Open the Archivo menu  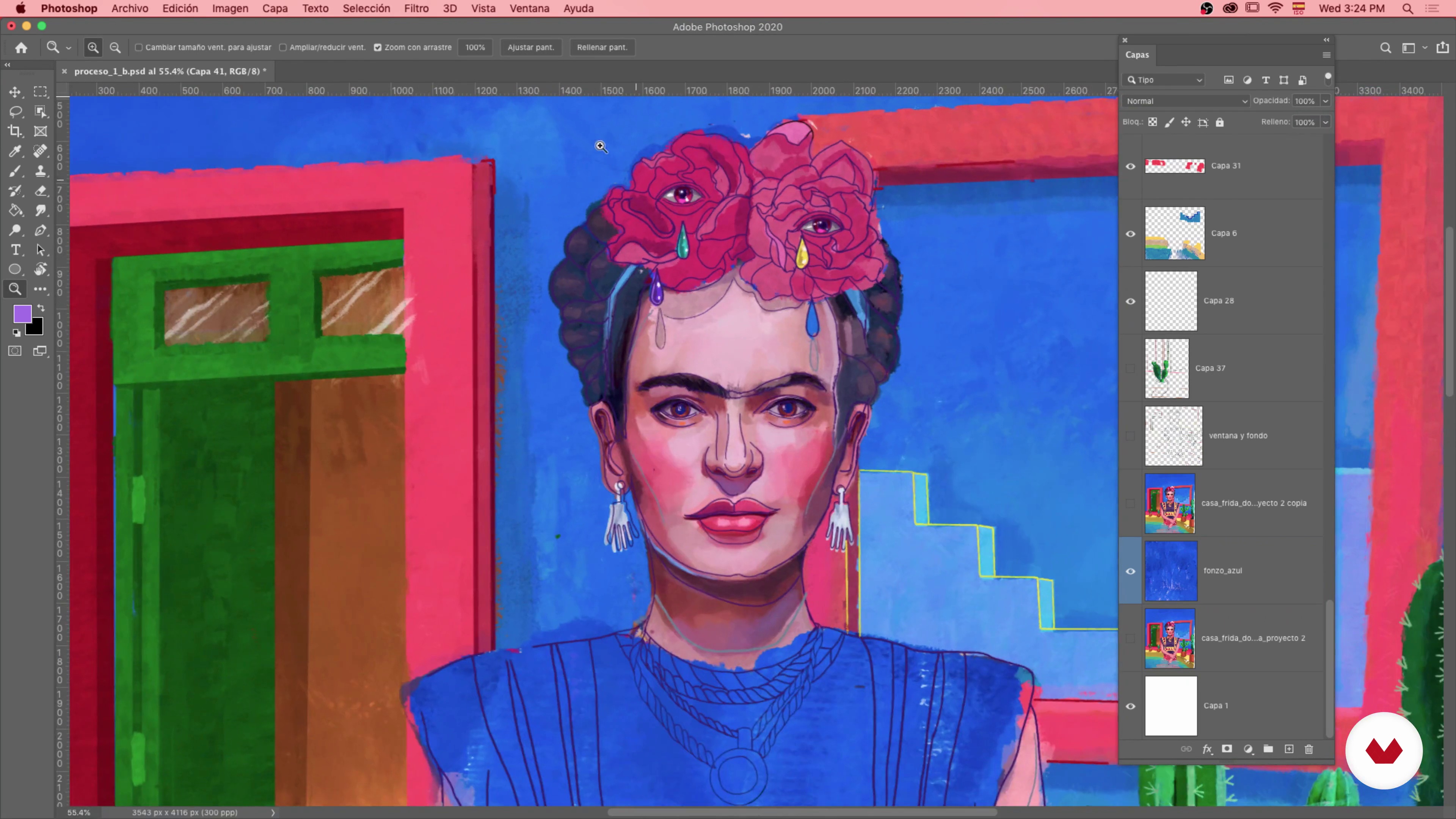[x=129, y=8]
